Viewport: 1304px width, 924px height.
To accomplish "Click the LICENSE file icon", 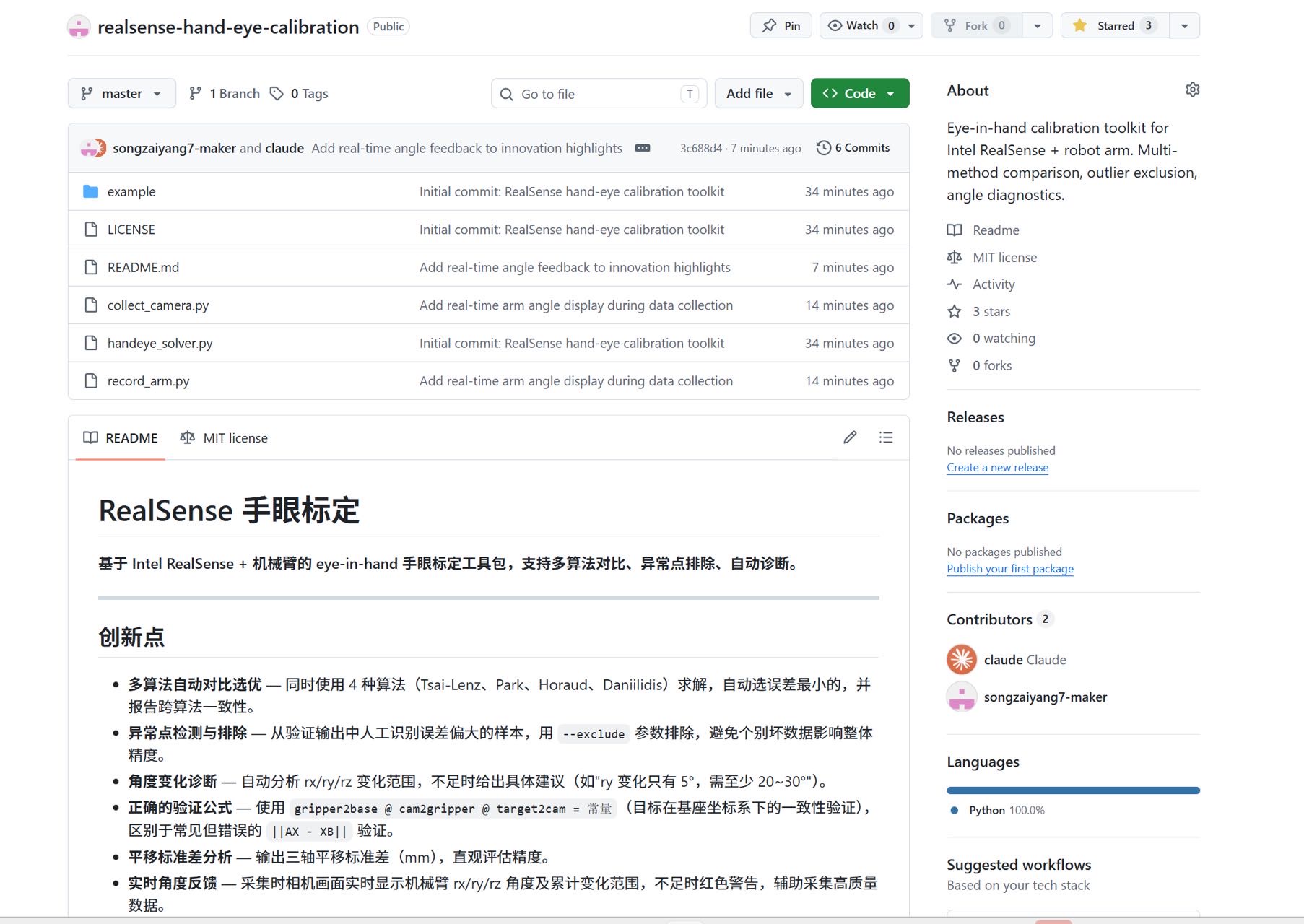I will 91,230.
